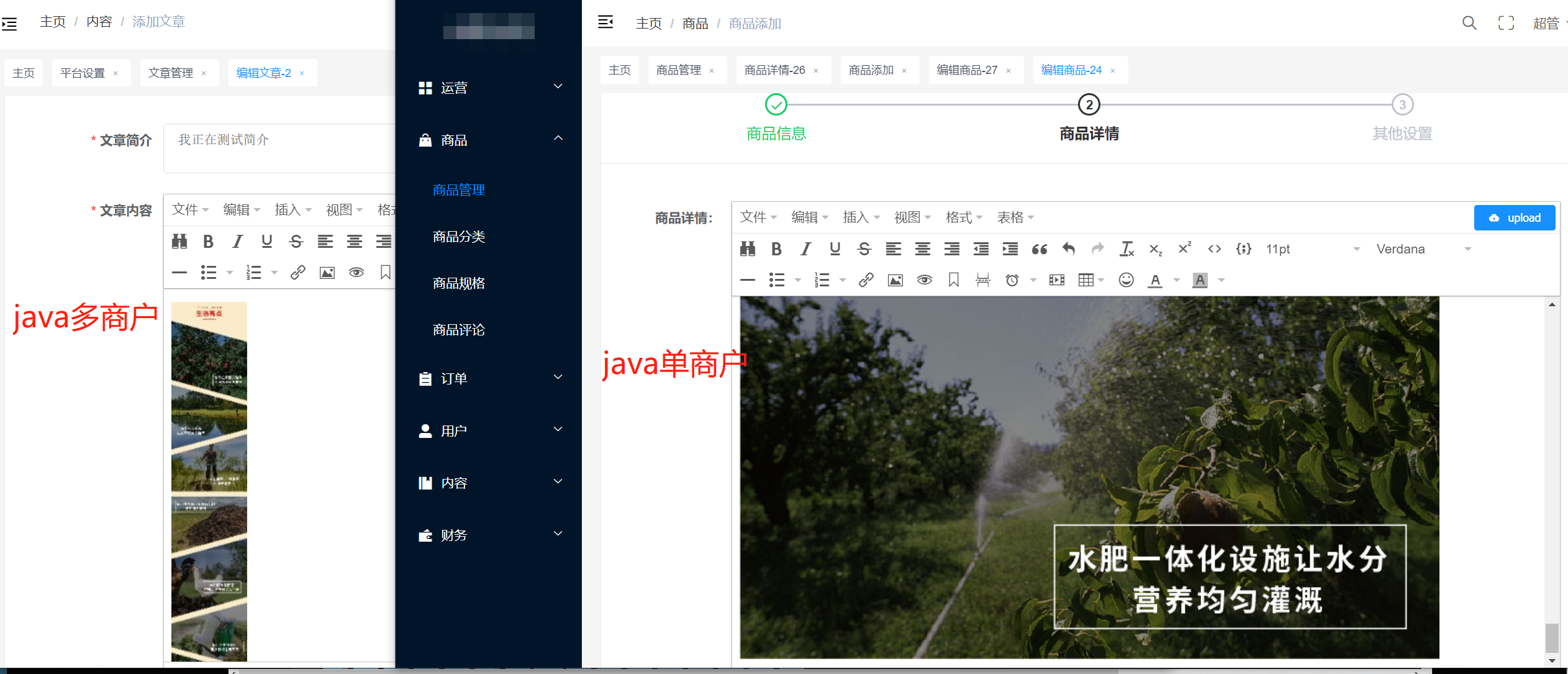Toggle preview eye icon in right editor
Screen dimensions: 1568x674
click(x=924, y=280)
